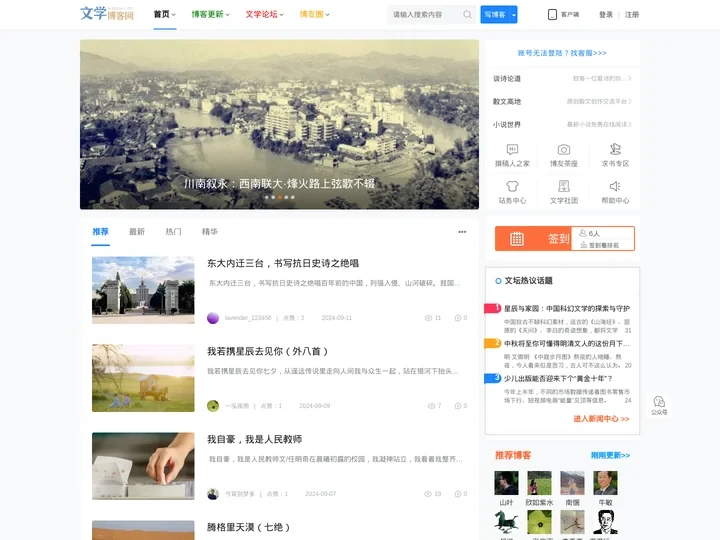
Task: Click comment icon on 我自豪，我是人民教师 post
Action: (x=458, y=494)
